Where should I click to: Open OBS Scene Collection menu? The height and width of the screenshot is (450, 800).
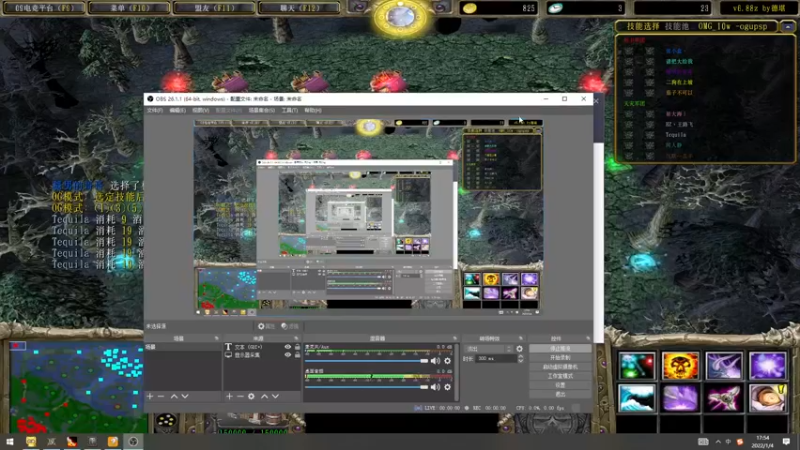click(x=262, y=110)
